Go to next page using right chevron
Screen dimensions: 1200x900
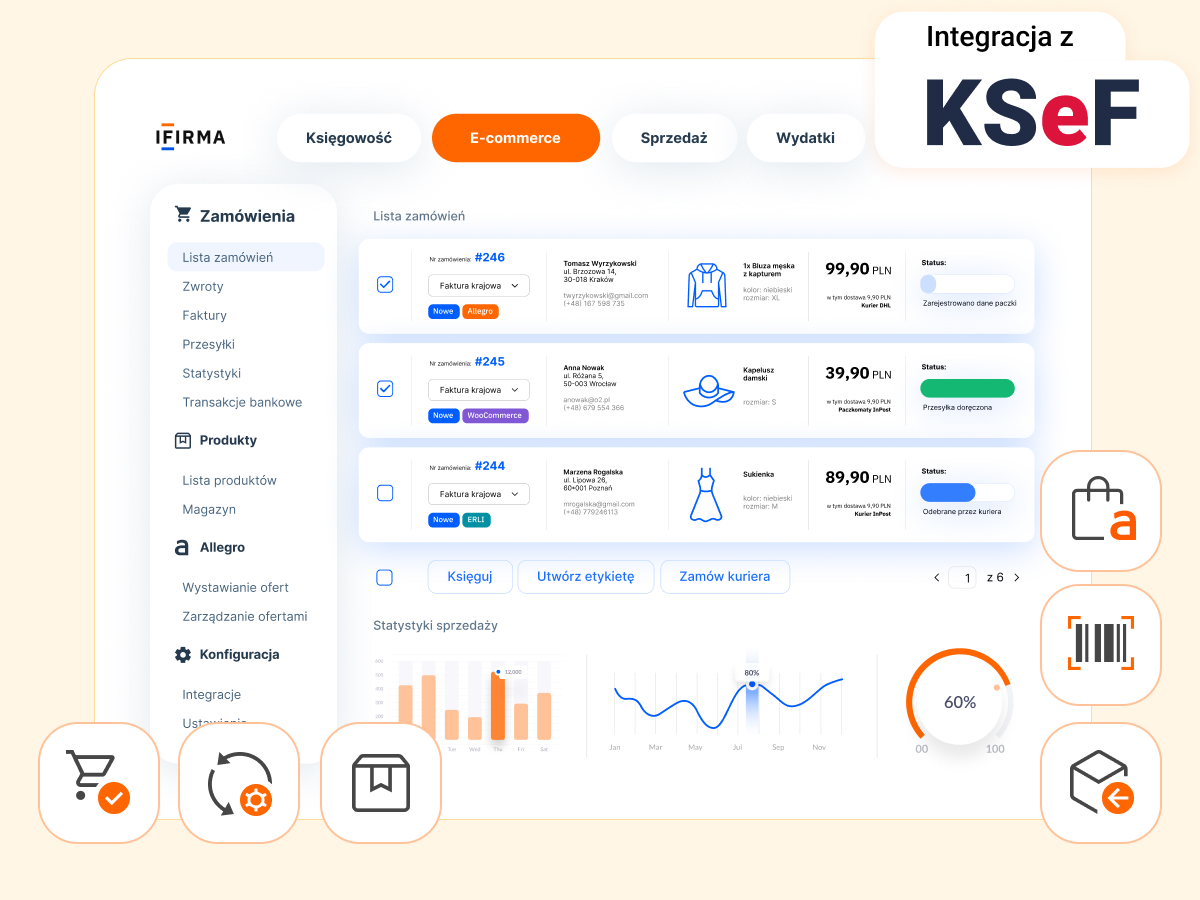tap(1017, 577)
